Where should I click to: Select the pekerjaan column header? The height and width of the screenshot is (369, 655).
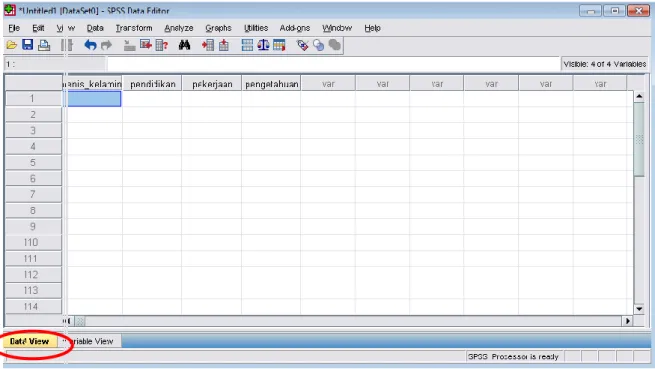pyautogui.click(x=212, y=84)
